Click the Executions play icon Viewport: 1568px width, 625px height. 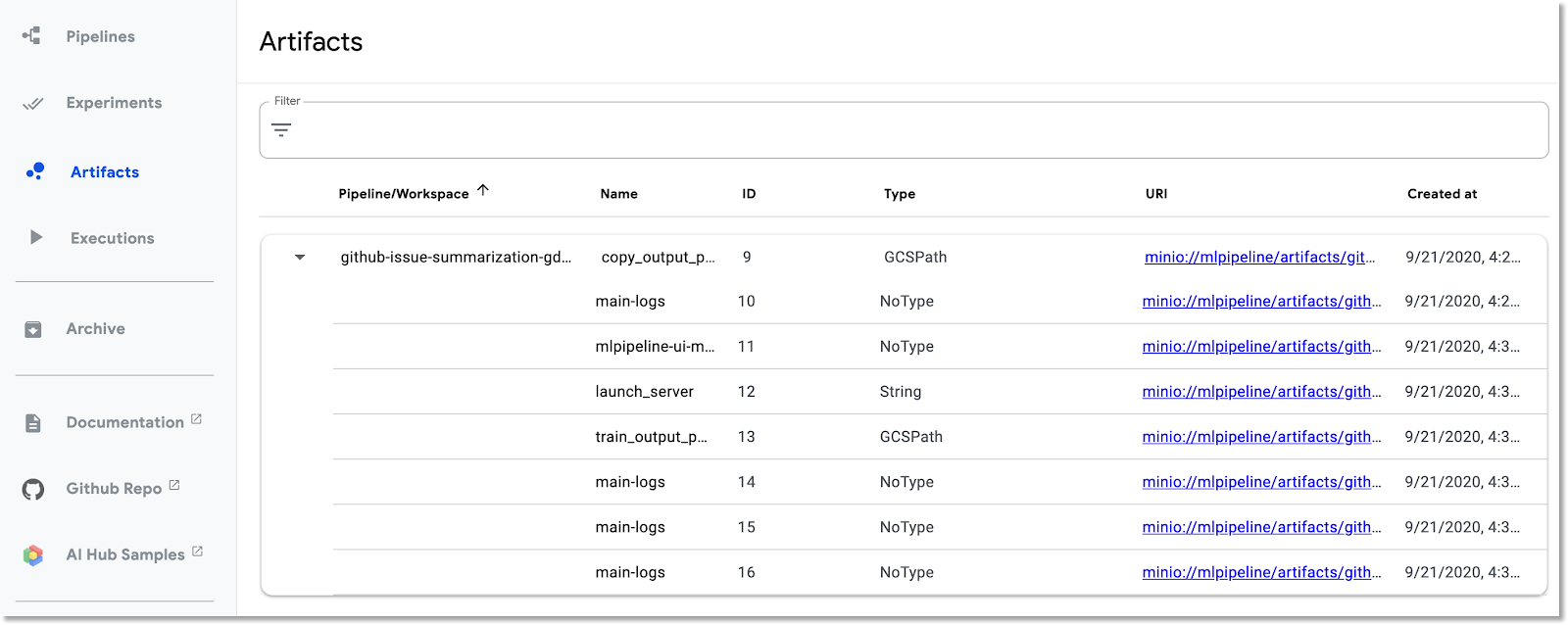click(36, 237)
